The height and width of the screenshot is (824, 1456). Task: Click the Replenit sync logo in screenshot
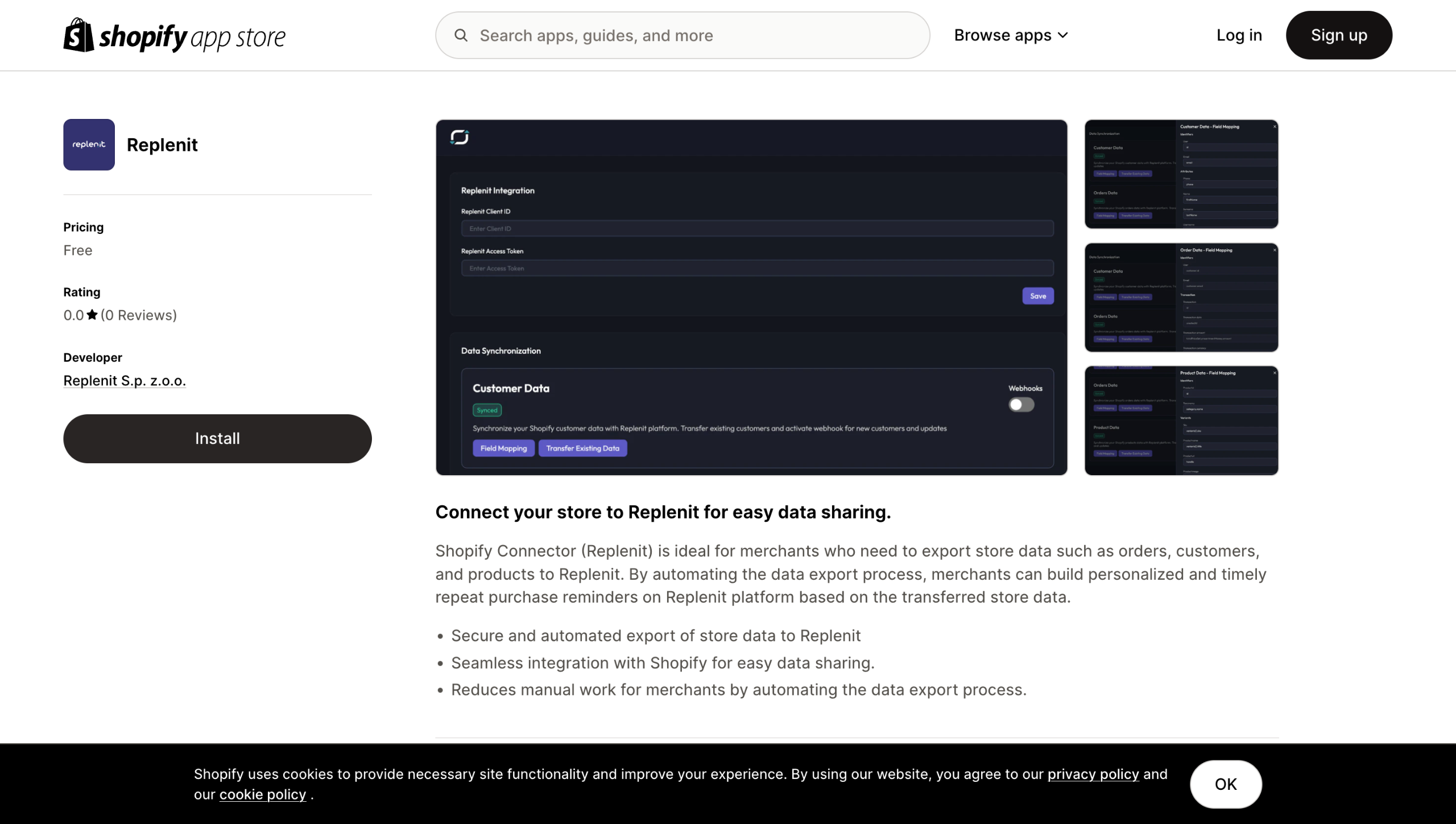459,137
